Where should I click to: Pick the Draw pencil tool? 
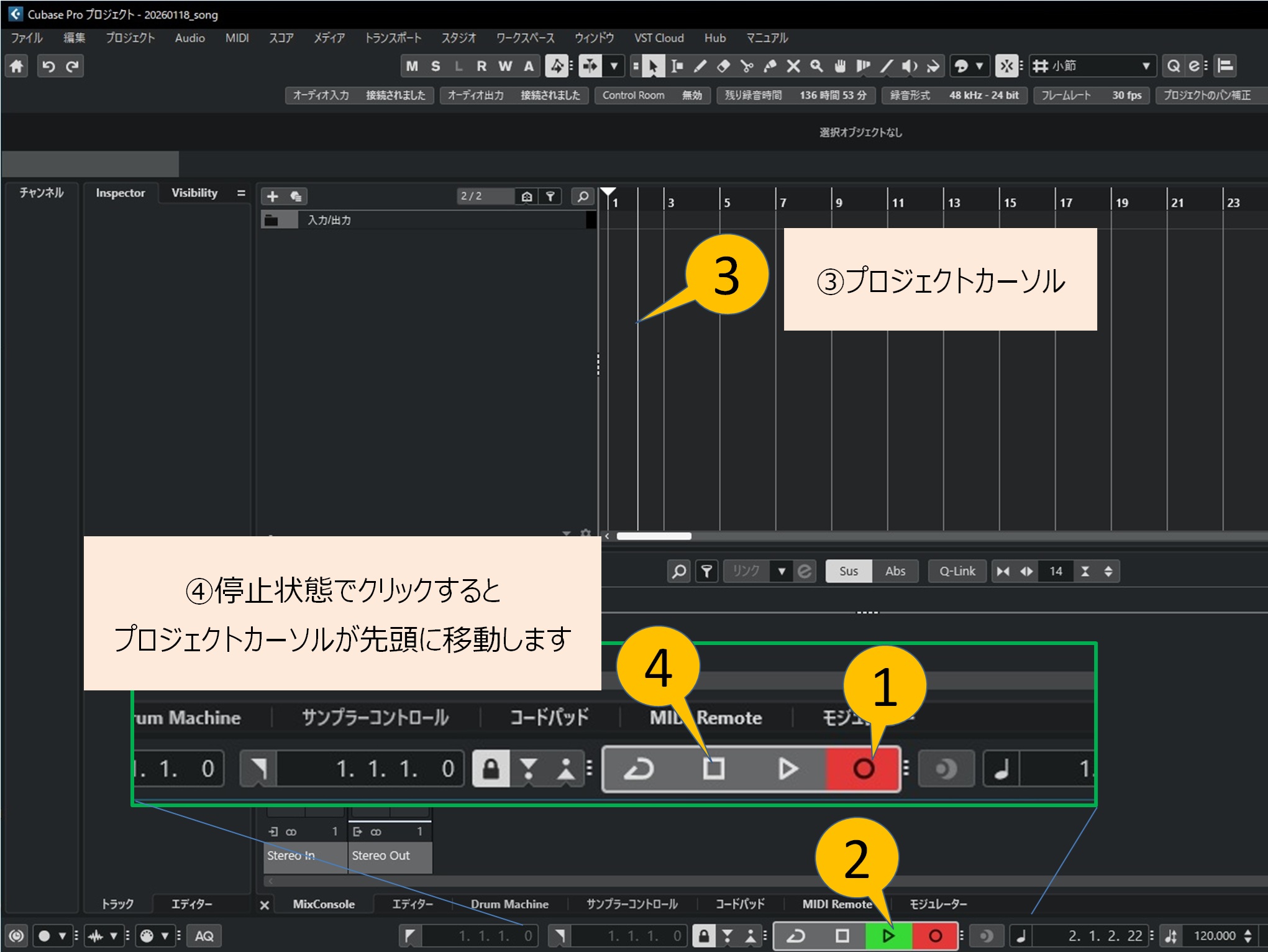(x=700, y=66)
